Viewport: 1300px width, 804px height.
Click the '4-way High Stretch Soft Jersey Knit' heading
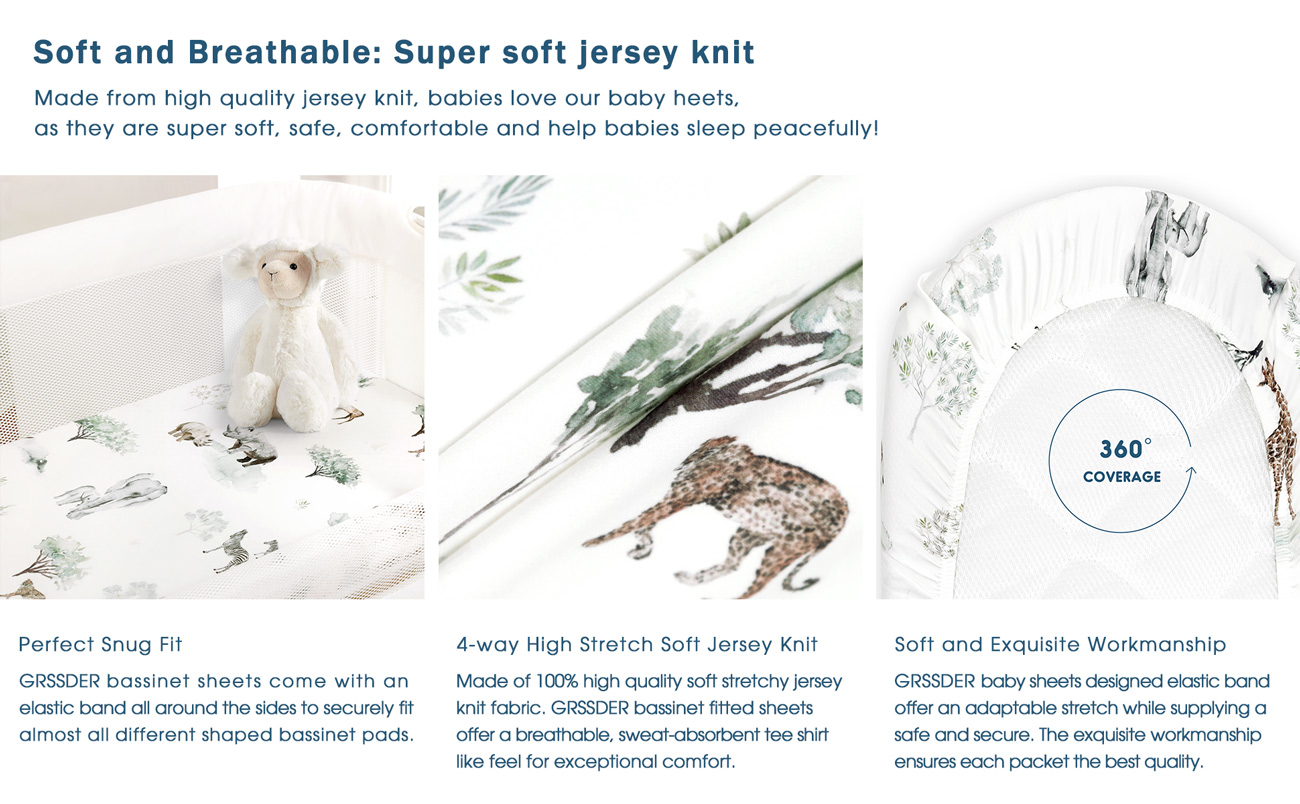tap(637, 644)
